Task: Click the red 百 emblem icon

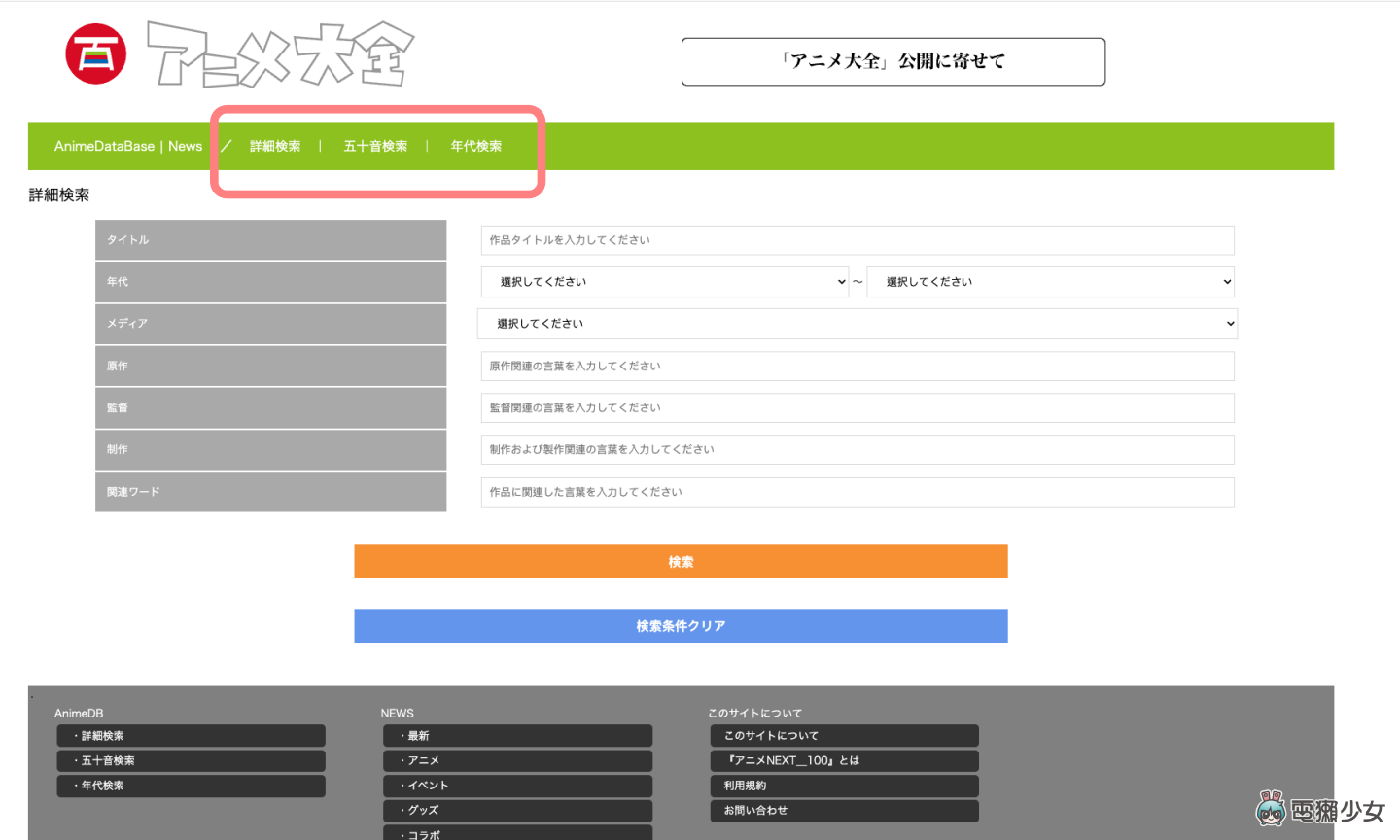Action: pos(94,53)
